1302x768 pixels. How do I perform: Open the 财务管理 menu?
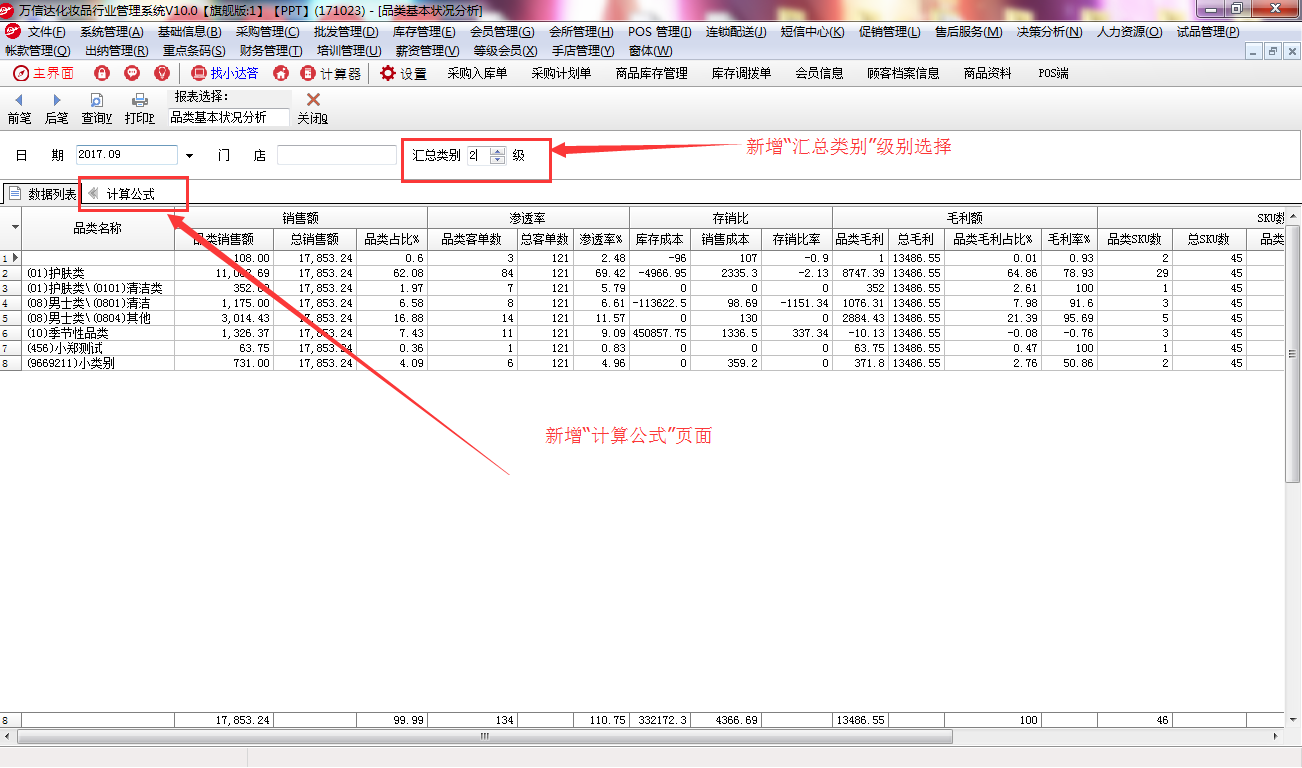[271, 50]
